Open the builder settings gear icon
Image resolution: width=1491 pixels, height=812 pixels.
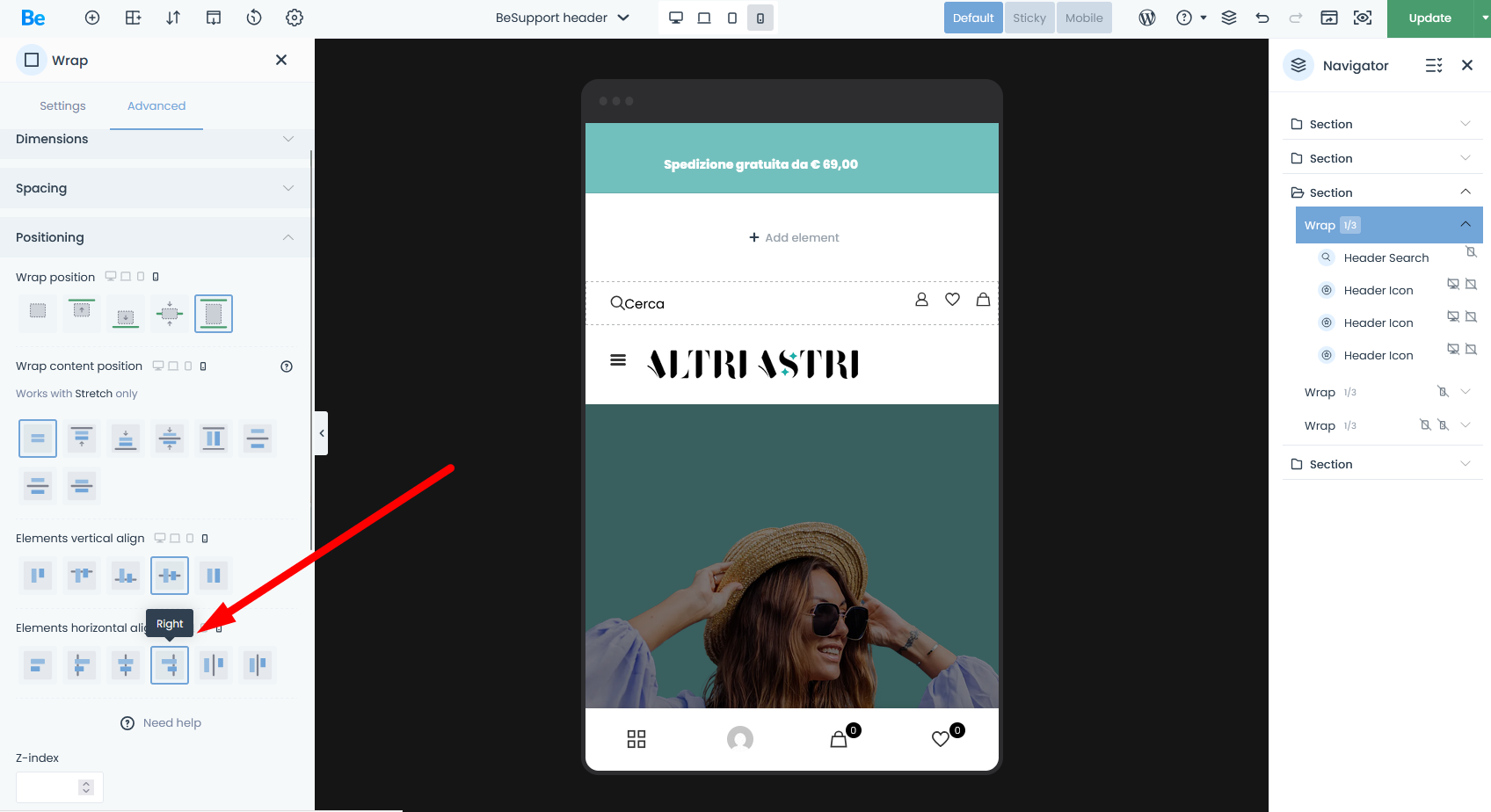coord(295,18)
